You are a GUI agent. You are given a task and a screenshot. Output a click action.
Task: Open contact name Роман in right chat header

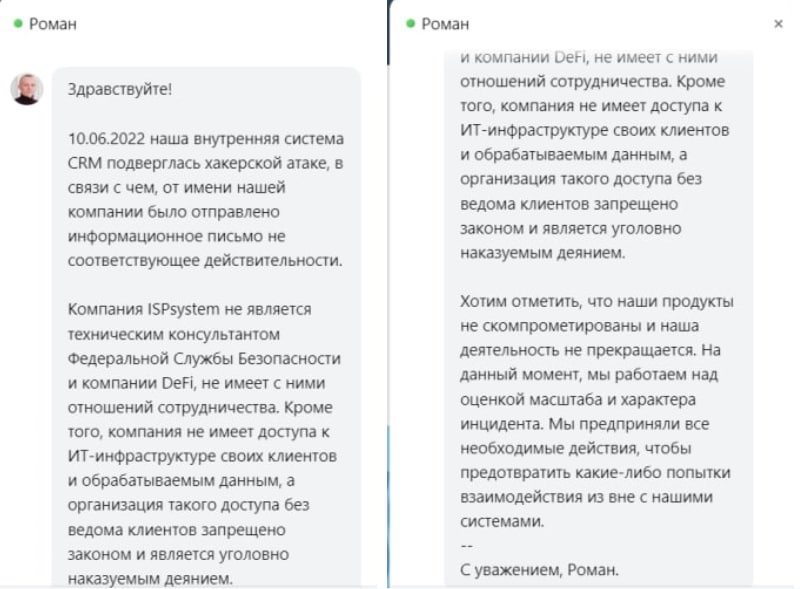click(x=445, y=24)
